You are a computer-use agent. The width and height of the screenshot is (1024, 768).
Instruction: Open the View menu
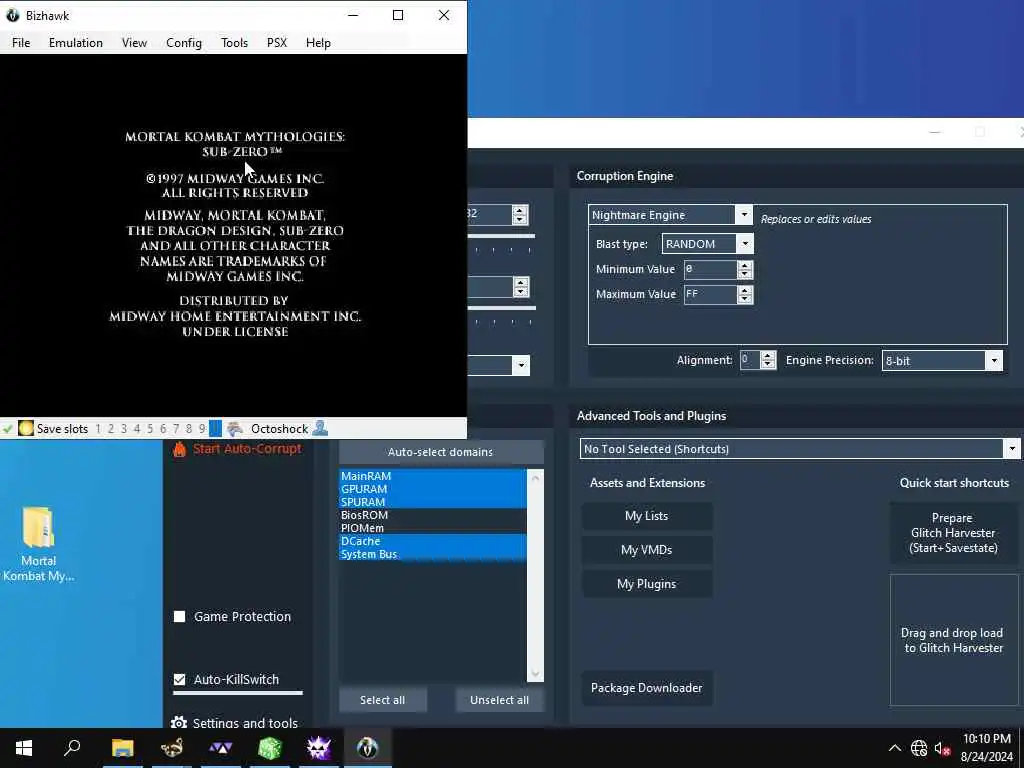point(134,42)
